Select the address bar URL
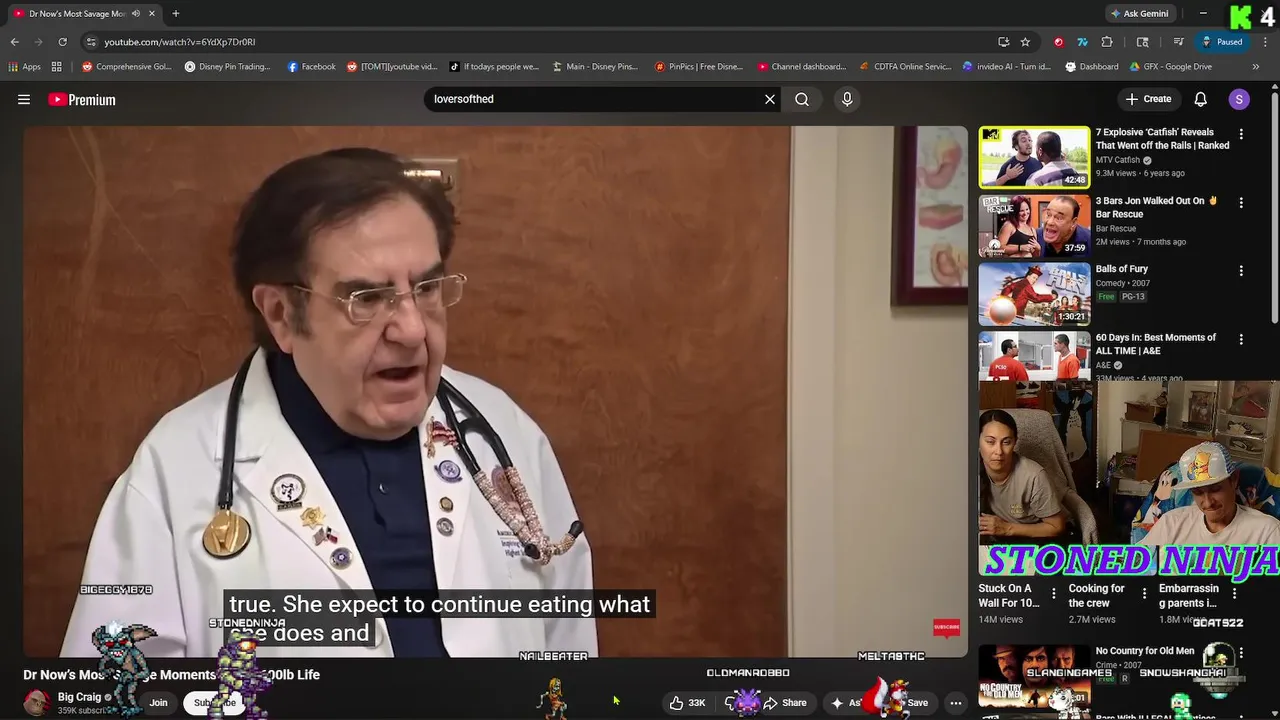Image resolution: width=1280 pixels, height=720 pixels. coord(180,42)
